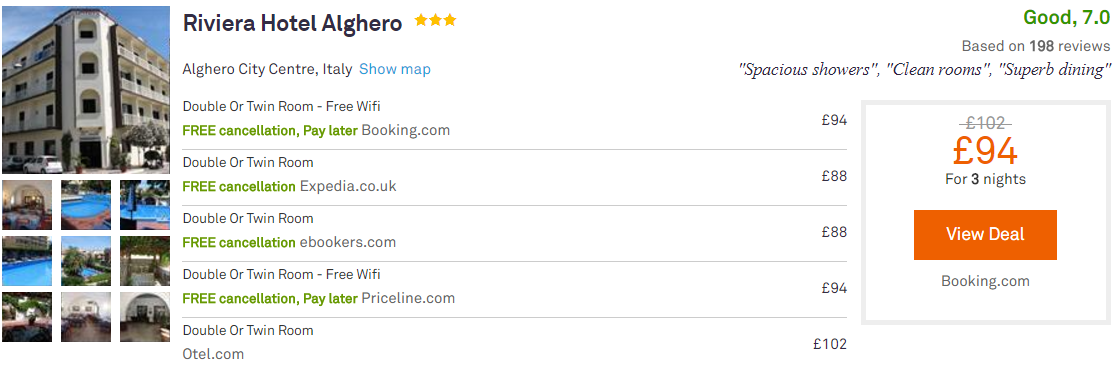View first thumbnail in middle row
Image resolution: width=1117 pixels, height=367 pixels.
pyautogui.click(x=27, y=261)
